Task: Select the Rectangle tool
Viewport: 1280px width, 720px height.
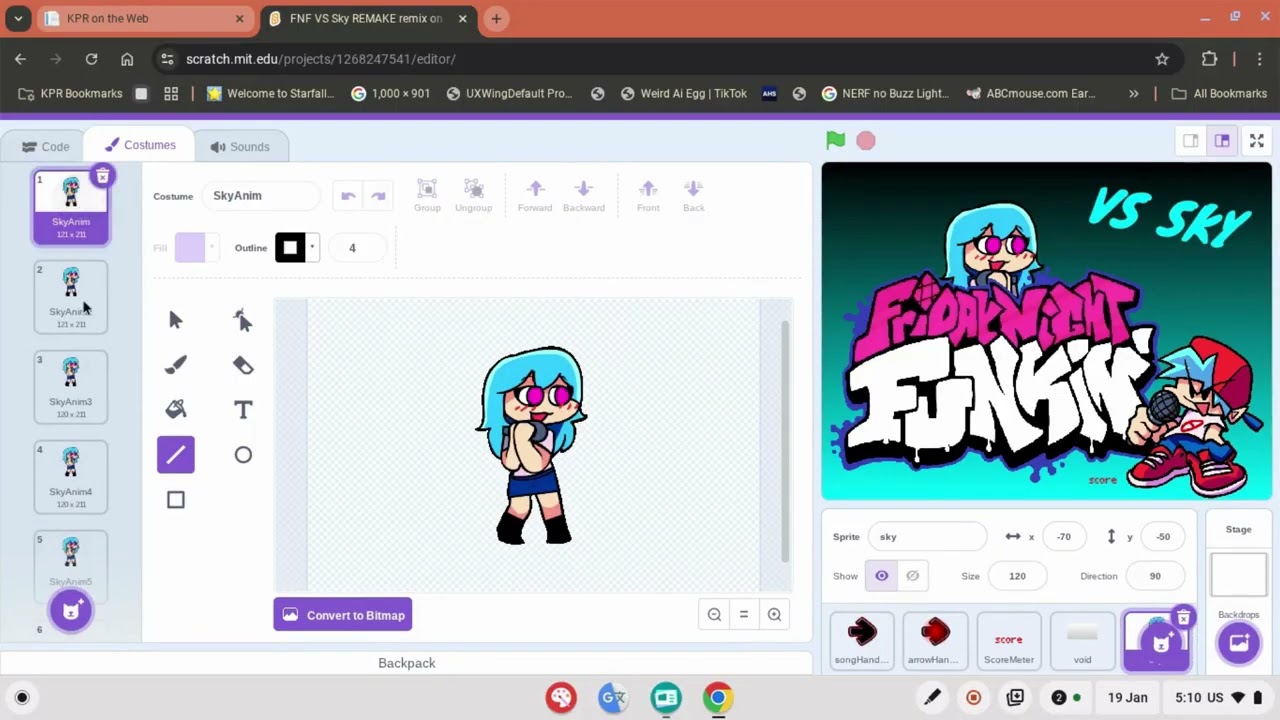Action: [176, 500]
